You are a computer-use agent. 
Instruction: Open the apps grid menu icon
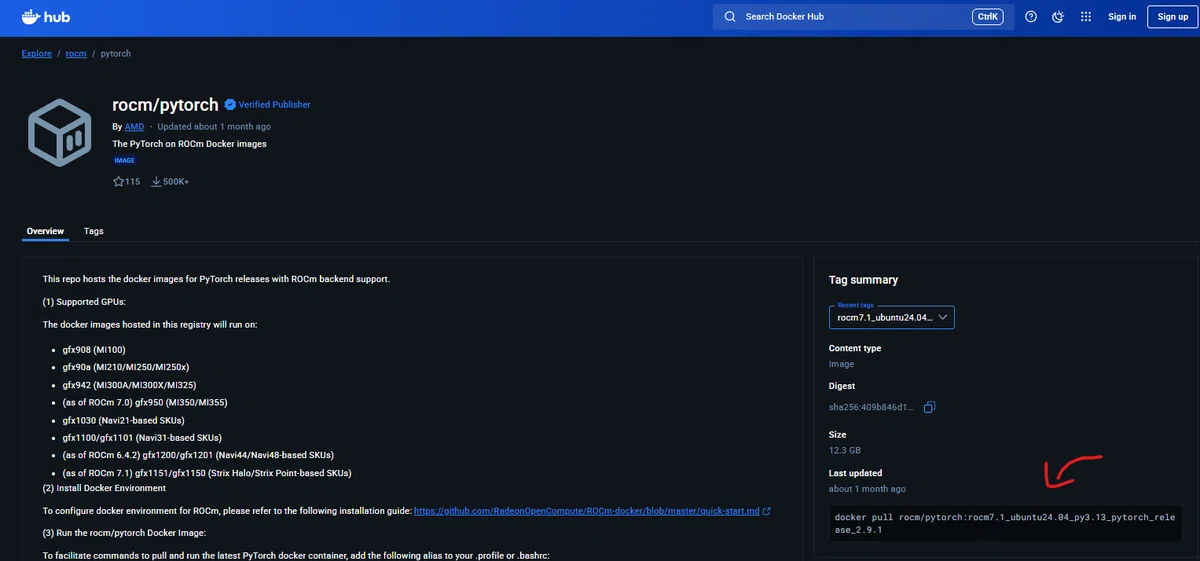(x=1086, y=17)
